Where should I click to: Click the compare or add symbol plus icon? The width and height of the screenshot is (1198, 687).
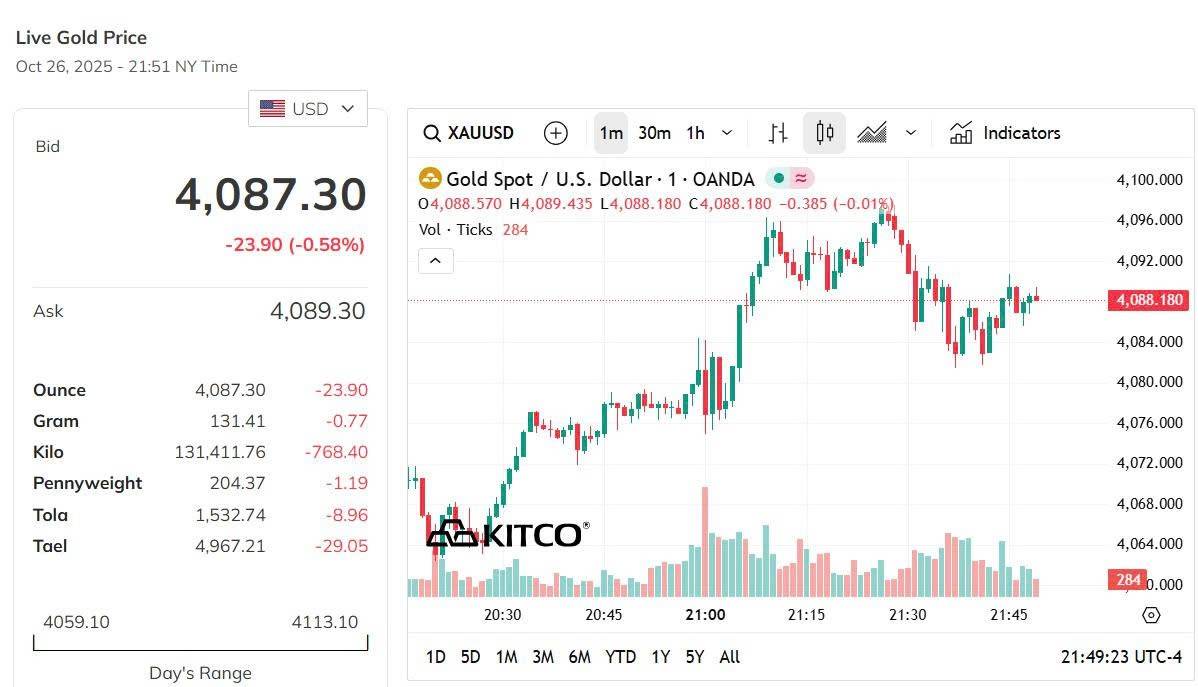coord(555,133)
